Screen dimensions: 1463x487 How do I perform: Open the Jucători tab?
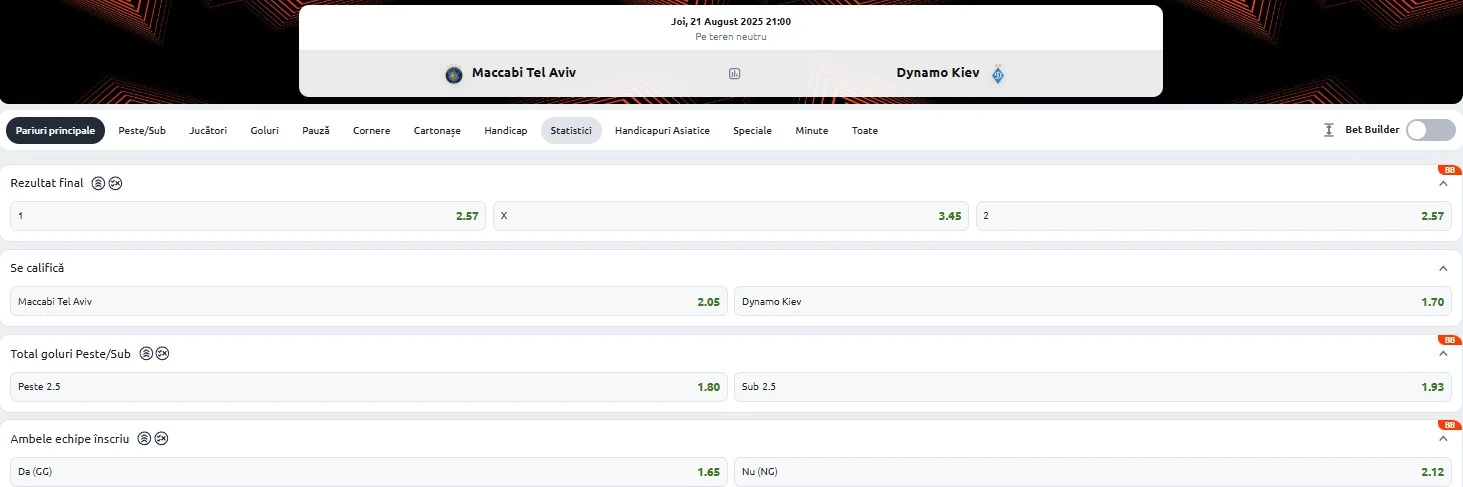click(x=208, y=130)
